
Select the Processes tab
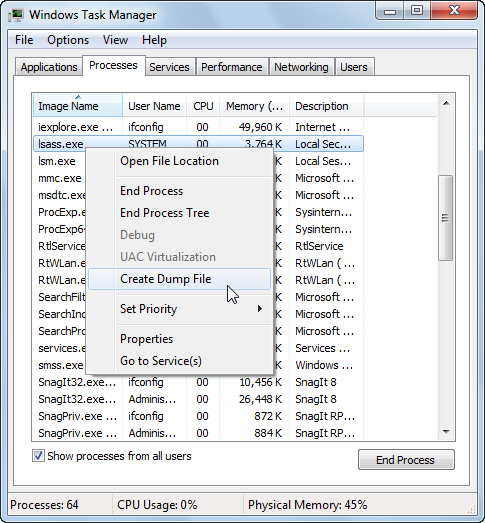click(113, 65)
